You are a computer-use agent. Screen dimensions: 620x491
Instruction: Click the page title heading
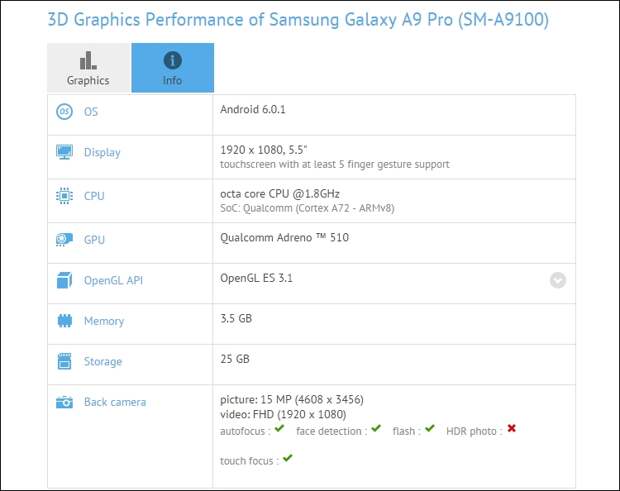(x=298, y=19)
